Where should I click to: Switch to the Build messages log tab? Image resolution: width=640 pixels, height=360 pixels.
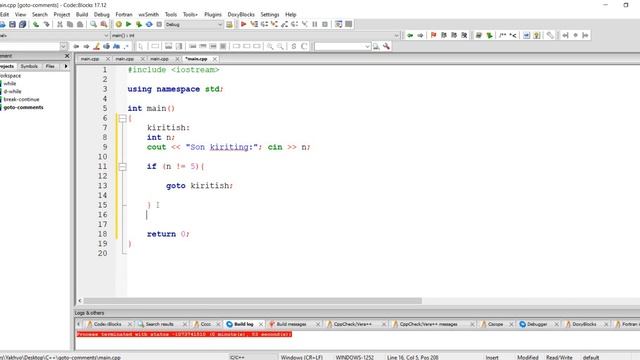291,324
